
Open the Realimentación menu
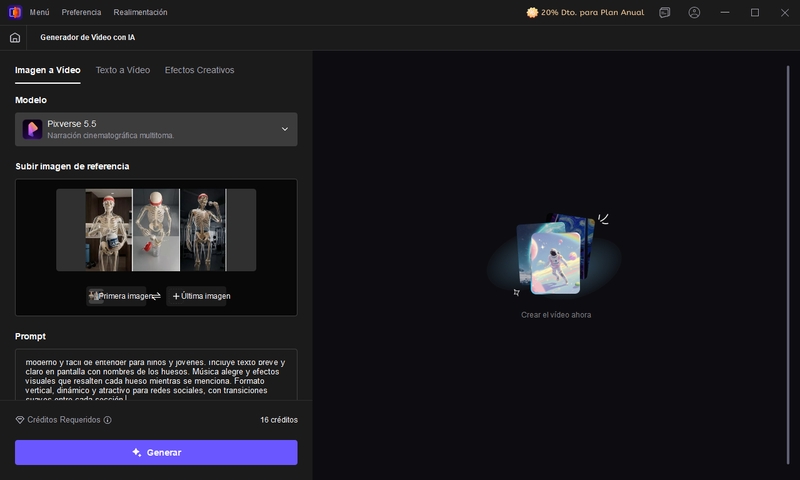point(140,12)
